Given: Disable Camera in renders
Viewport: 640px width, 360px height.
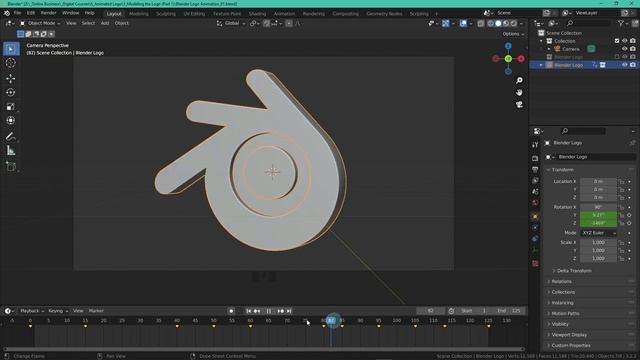Looking at the screenshot, I should (x=633, y=49).
